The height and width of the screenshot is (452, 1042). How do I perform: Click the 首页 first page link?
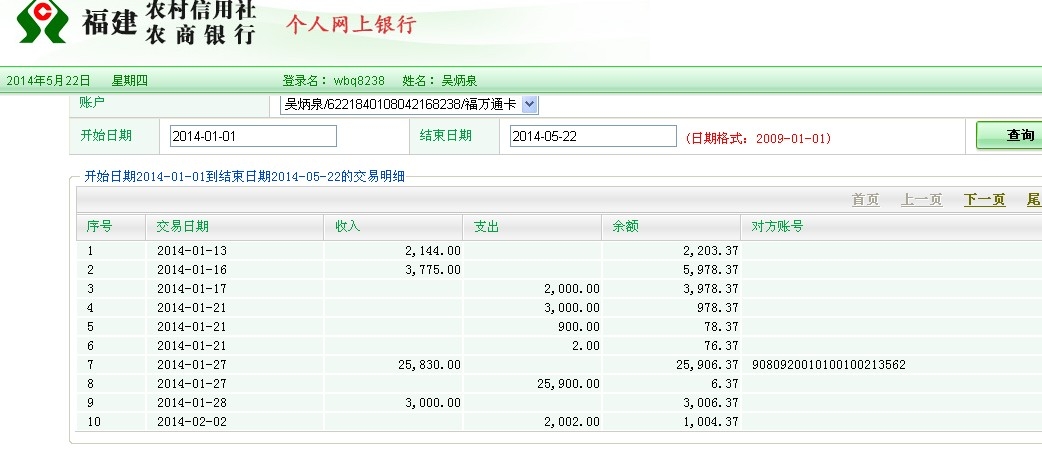(x=865, y=200)
